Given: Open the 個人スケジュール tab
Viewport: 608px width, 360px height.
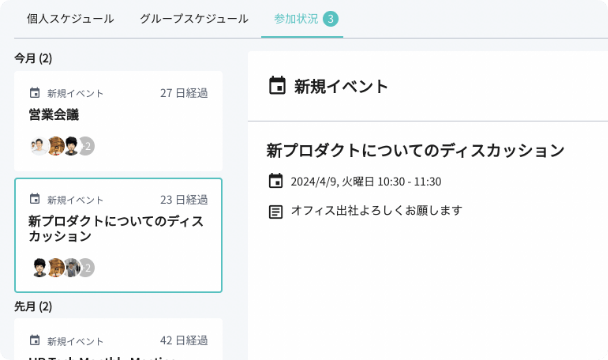Looking at the screenshot, I should 70,19.
